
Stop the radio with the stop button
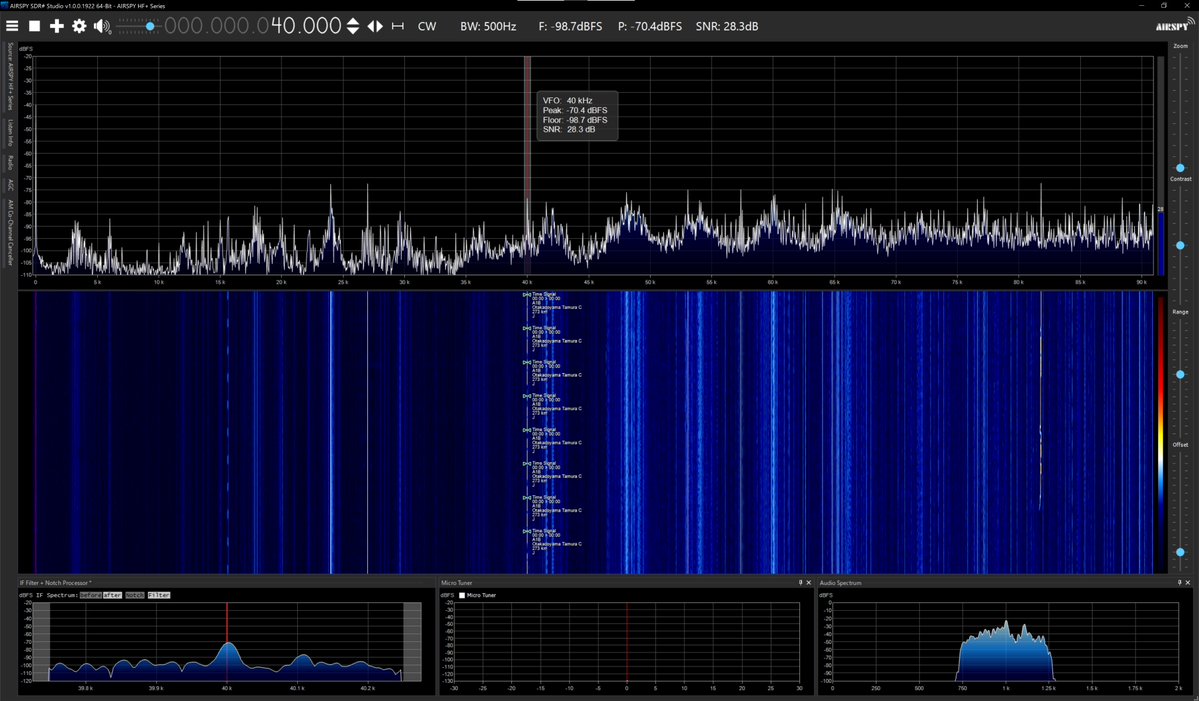coord(34,26)
